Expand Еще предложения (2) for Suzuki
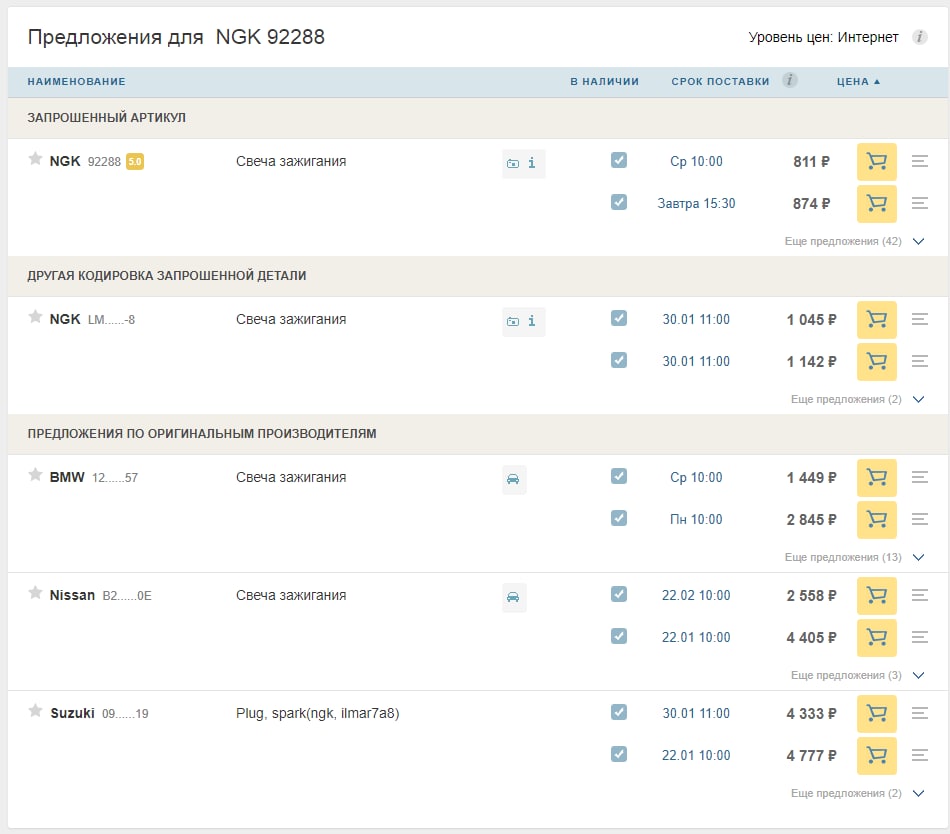 pos(857,793)
